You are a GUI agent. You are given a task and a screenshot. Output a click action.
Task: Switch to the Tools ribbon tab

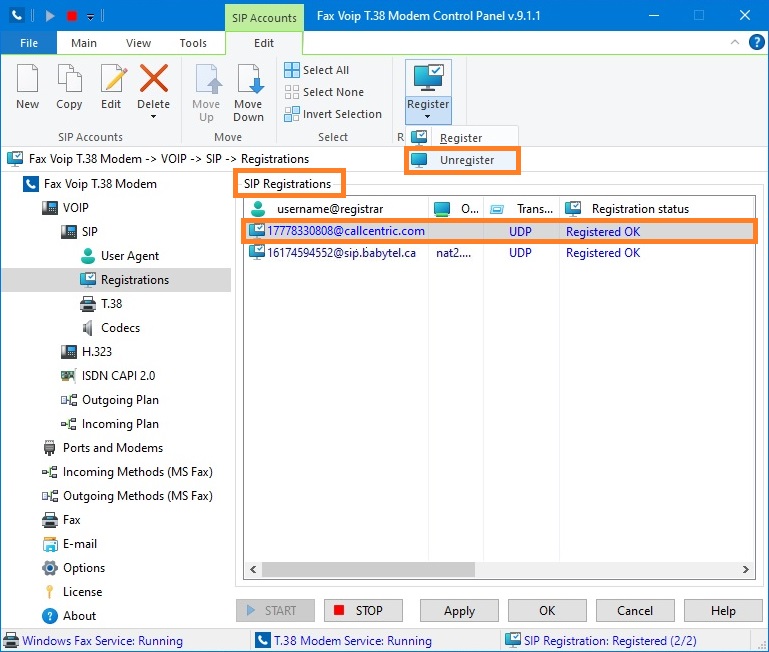[x=193, y=43]
